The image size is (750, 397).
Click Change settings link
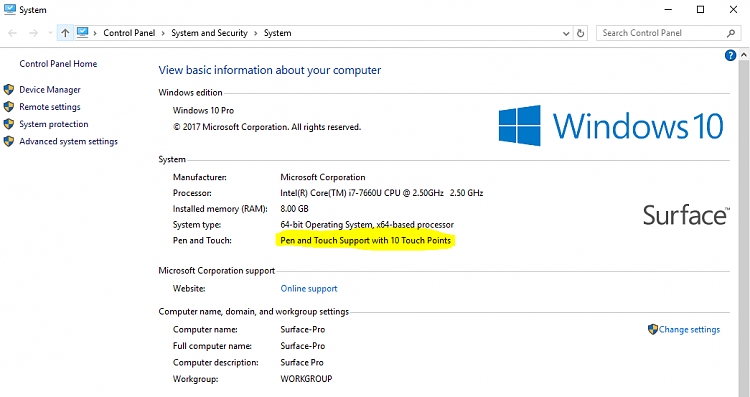(689, 330)
